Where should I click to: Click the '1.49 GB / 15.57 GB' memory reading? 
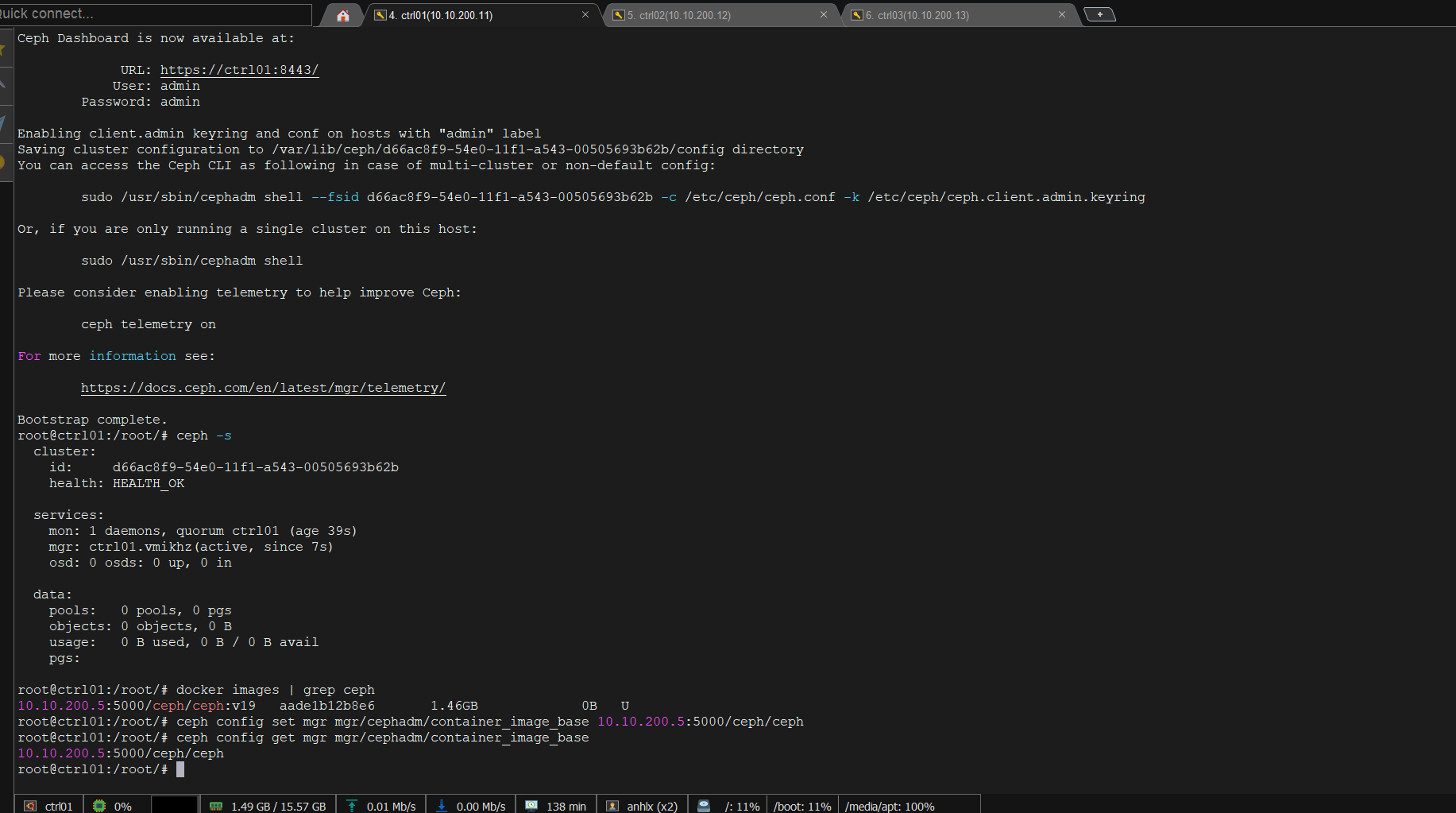(279, 807)
